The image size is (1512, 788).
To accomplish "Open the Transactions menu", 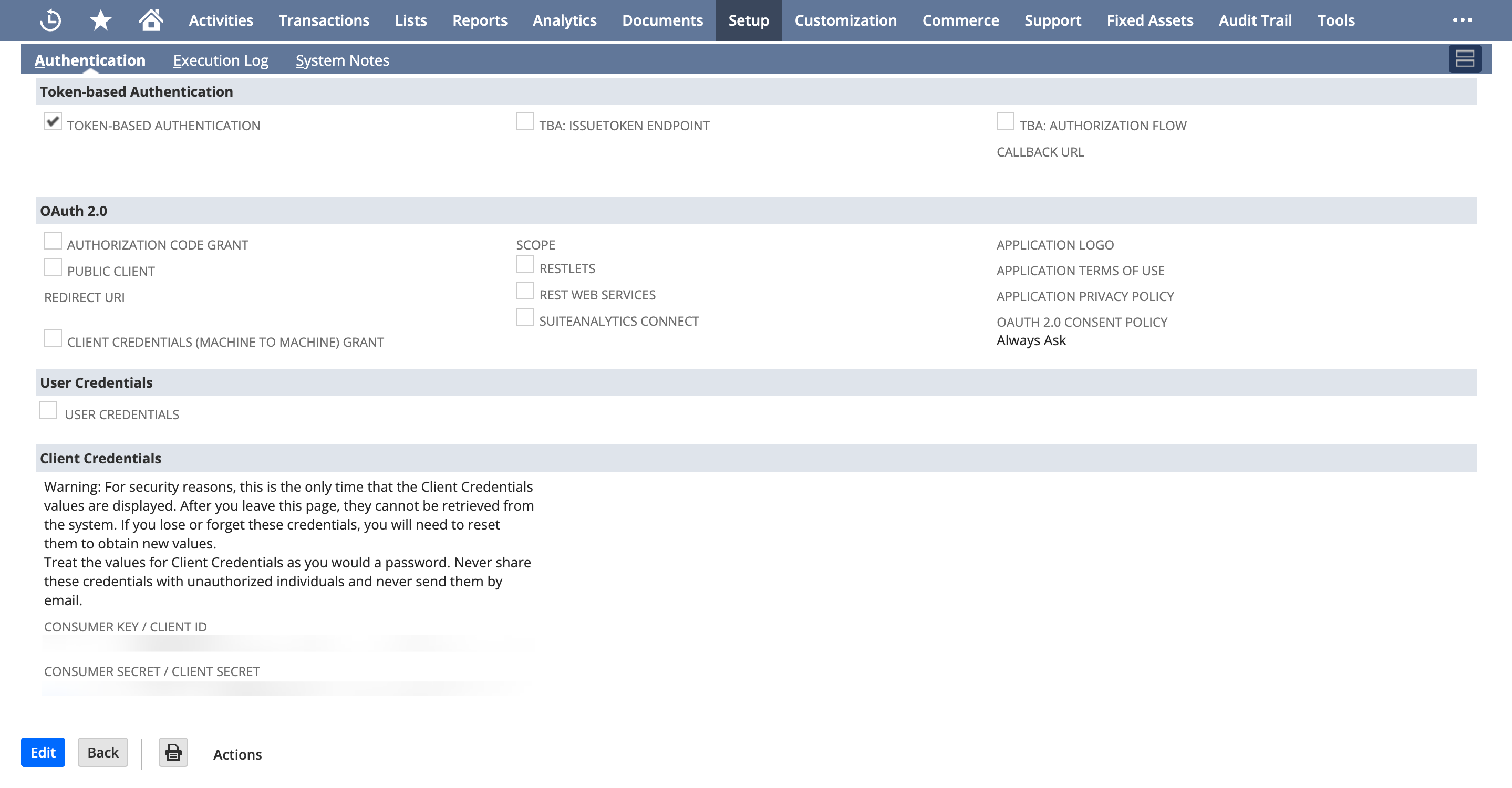I will point(324,20).
